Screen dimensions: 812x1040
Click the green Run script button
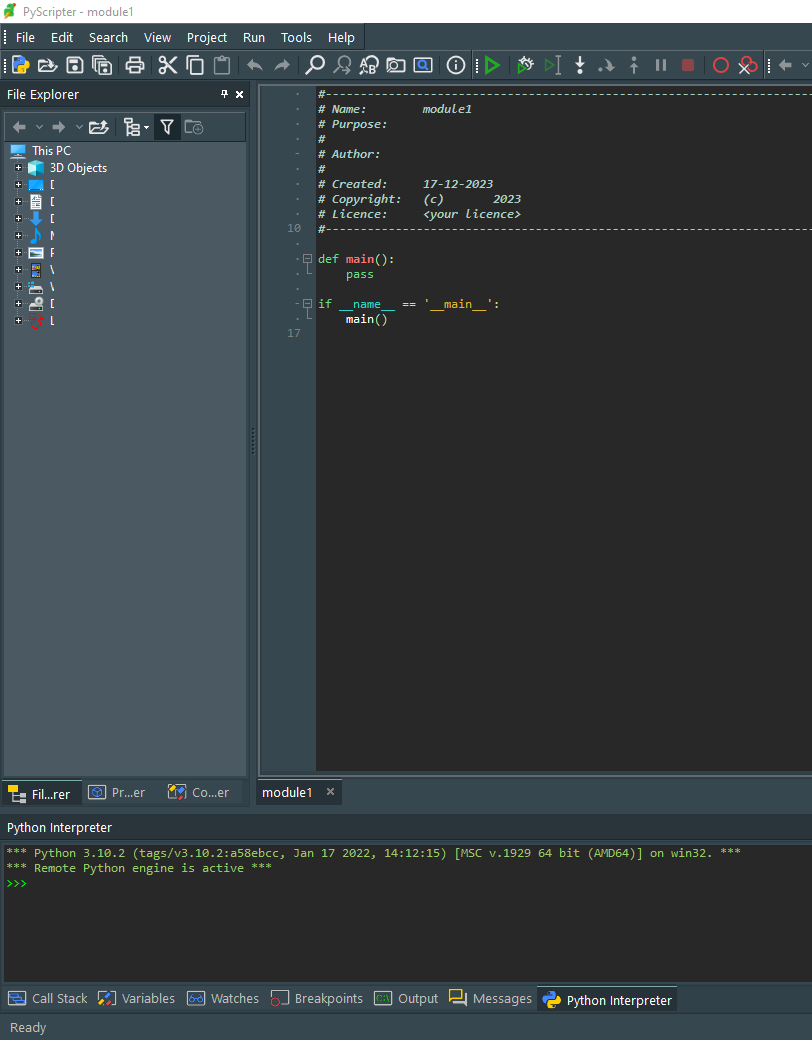click(492, 66)
